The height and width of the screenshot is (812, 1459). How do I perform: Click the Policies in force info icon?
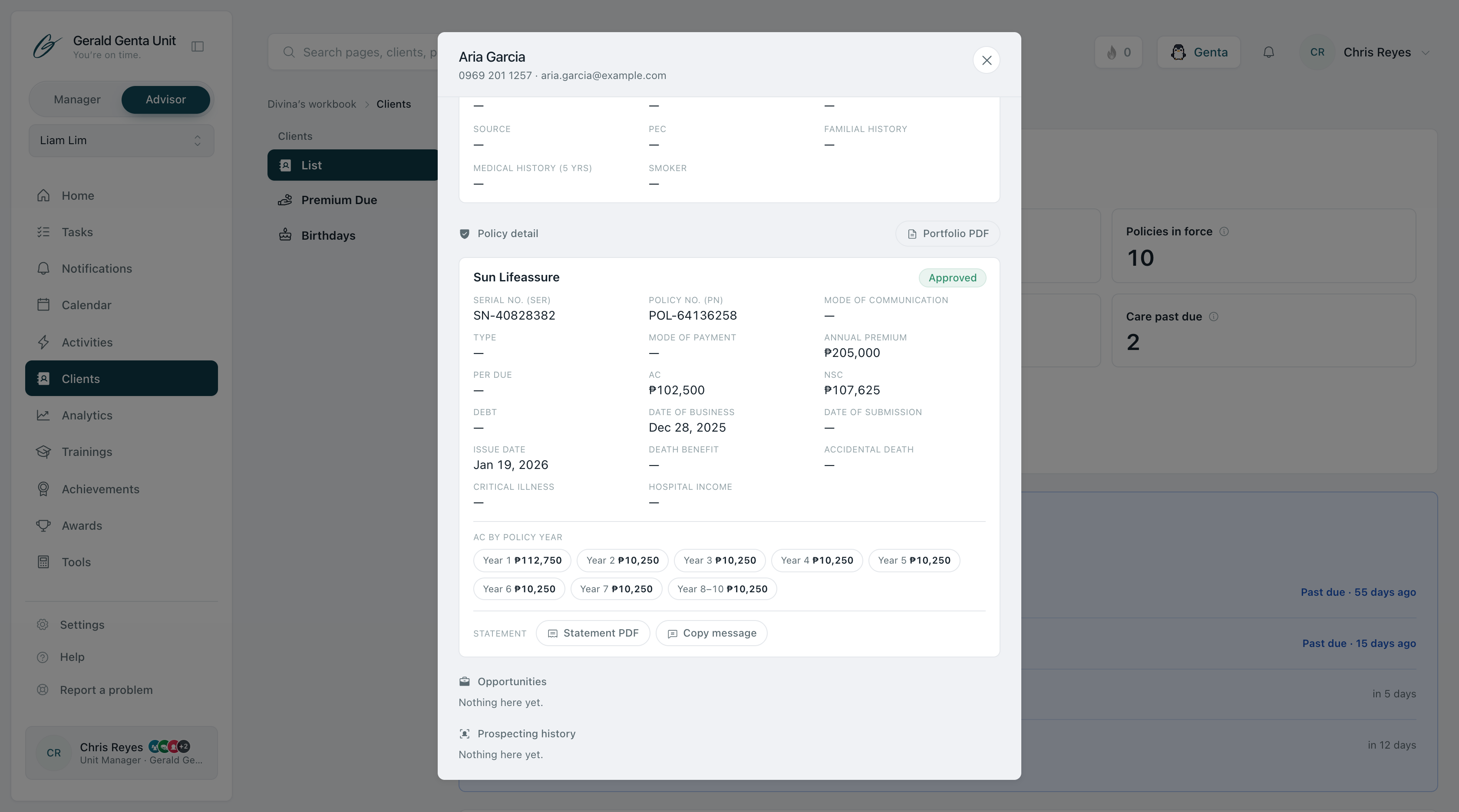[x=1224, y=231]
